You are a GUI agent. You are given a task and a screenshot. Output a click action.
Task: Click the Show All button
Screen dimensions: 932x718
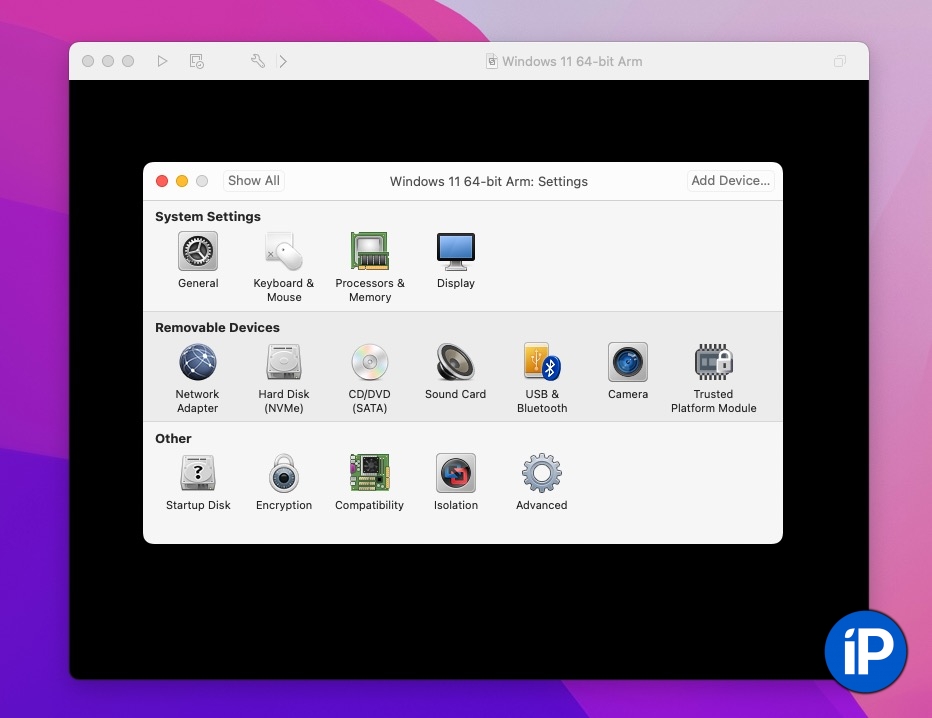coord(254,181)
